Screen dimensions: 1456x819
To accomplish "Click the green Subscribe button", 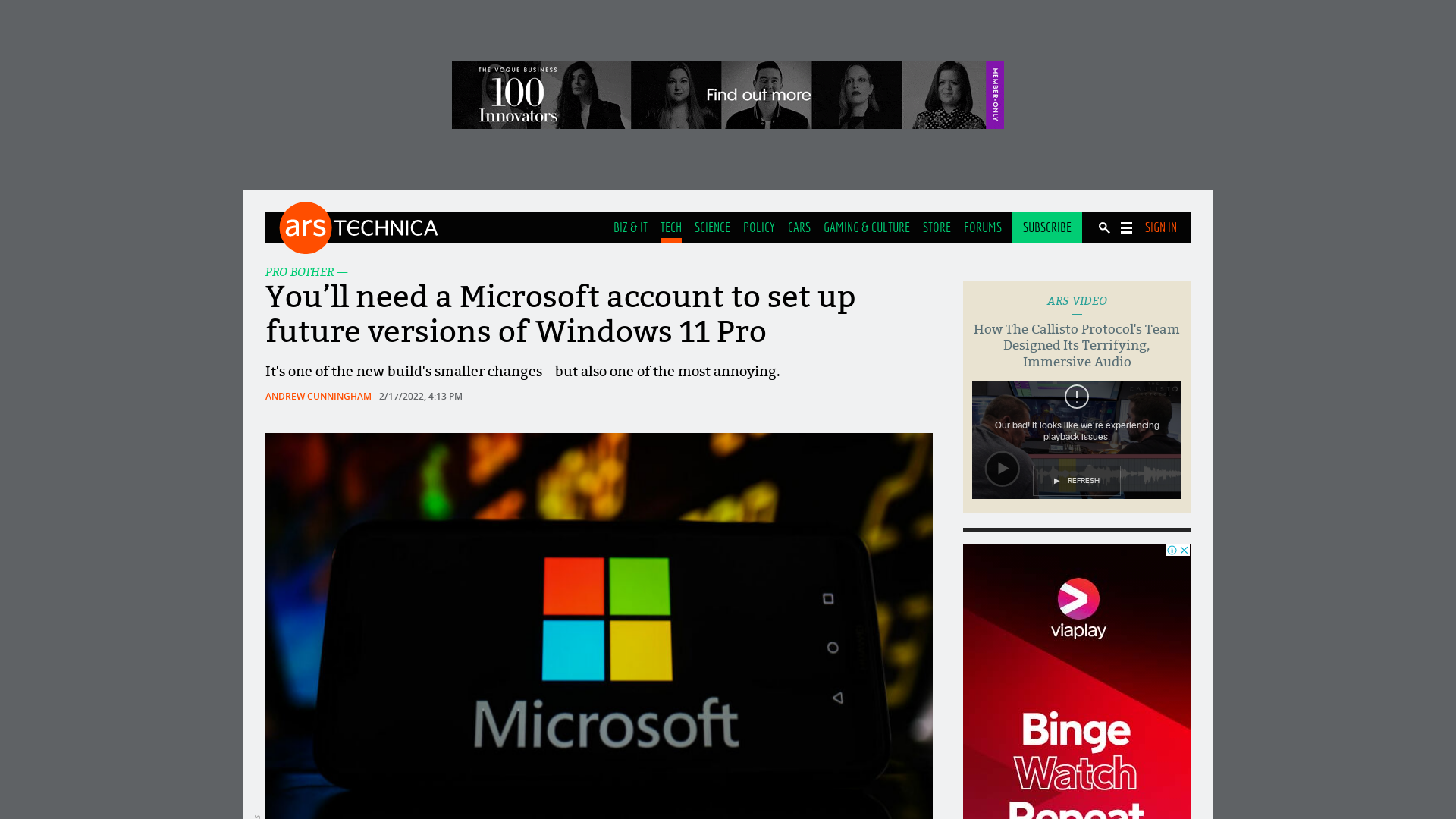I will point(1046,227).
